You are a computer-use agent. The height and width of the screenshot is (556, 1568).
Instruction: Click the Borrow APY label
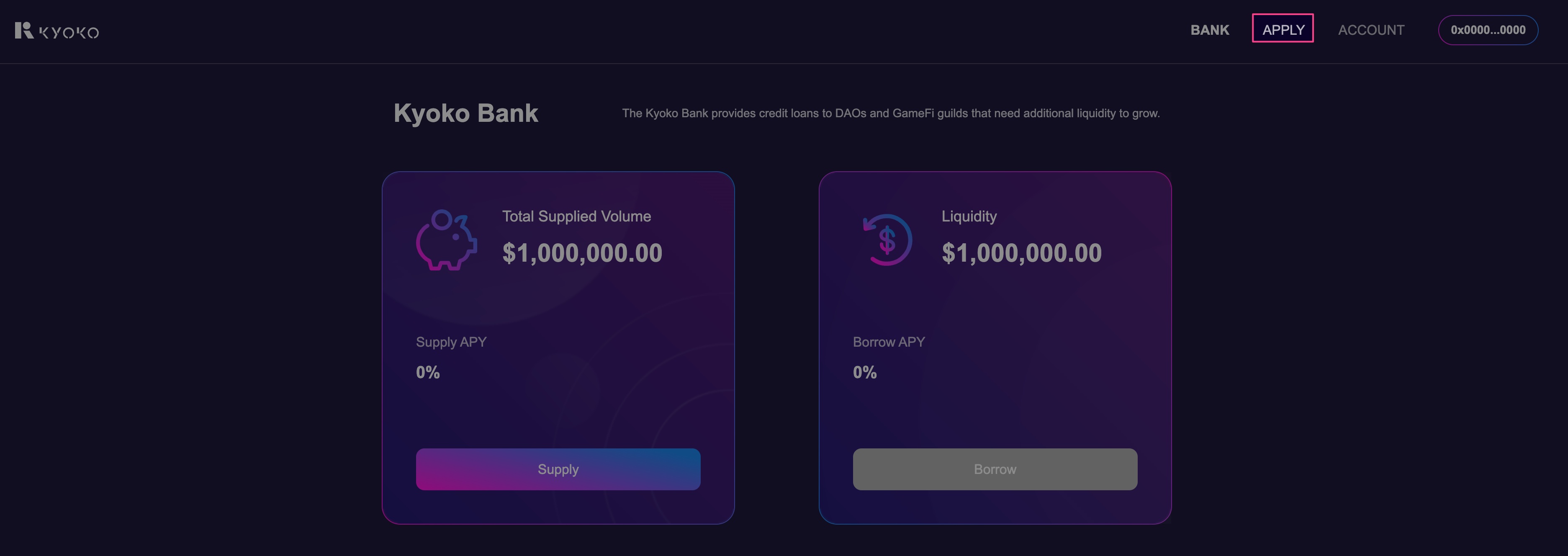[889, 342]
